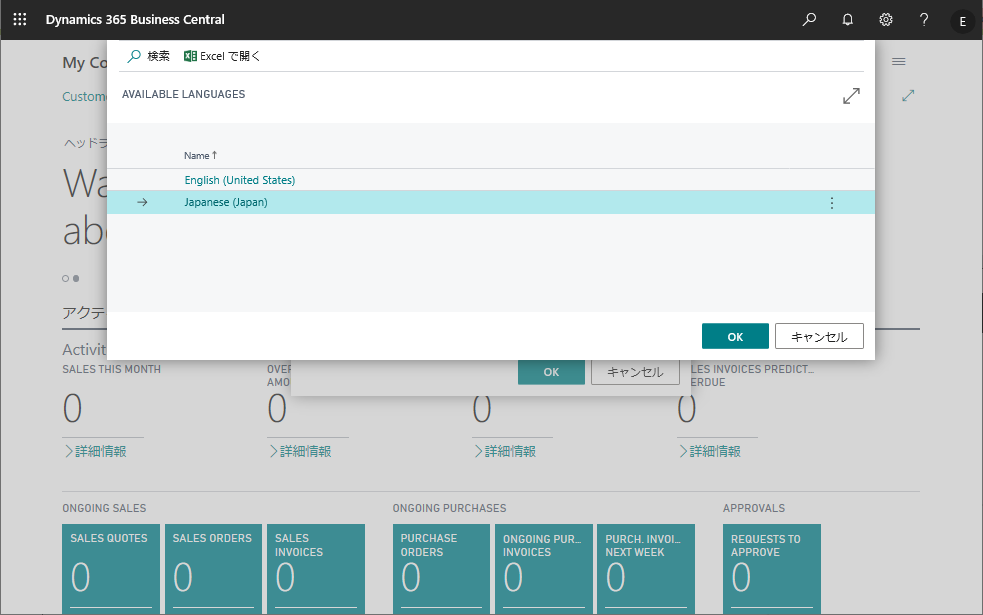Sort the list by Name column header
The height and width of the screenshot is (615, 983).
tap(201, 155)
